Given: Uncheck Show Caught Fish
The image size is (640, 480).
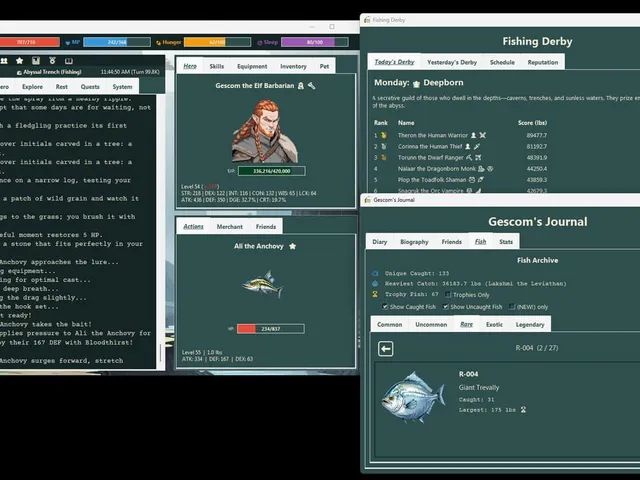Looking at the screenshot, I should point(384,307).
